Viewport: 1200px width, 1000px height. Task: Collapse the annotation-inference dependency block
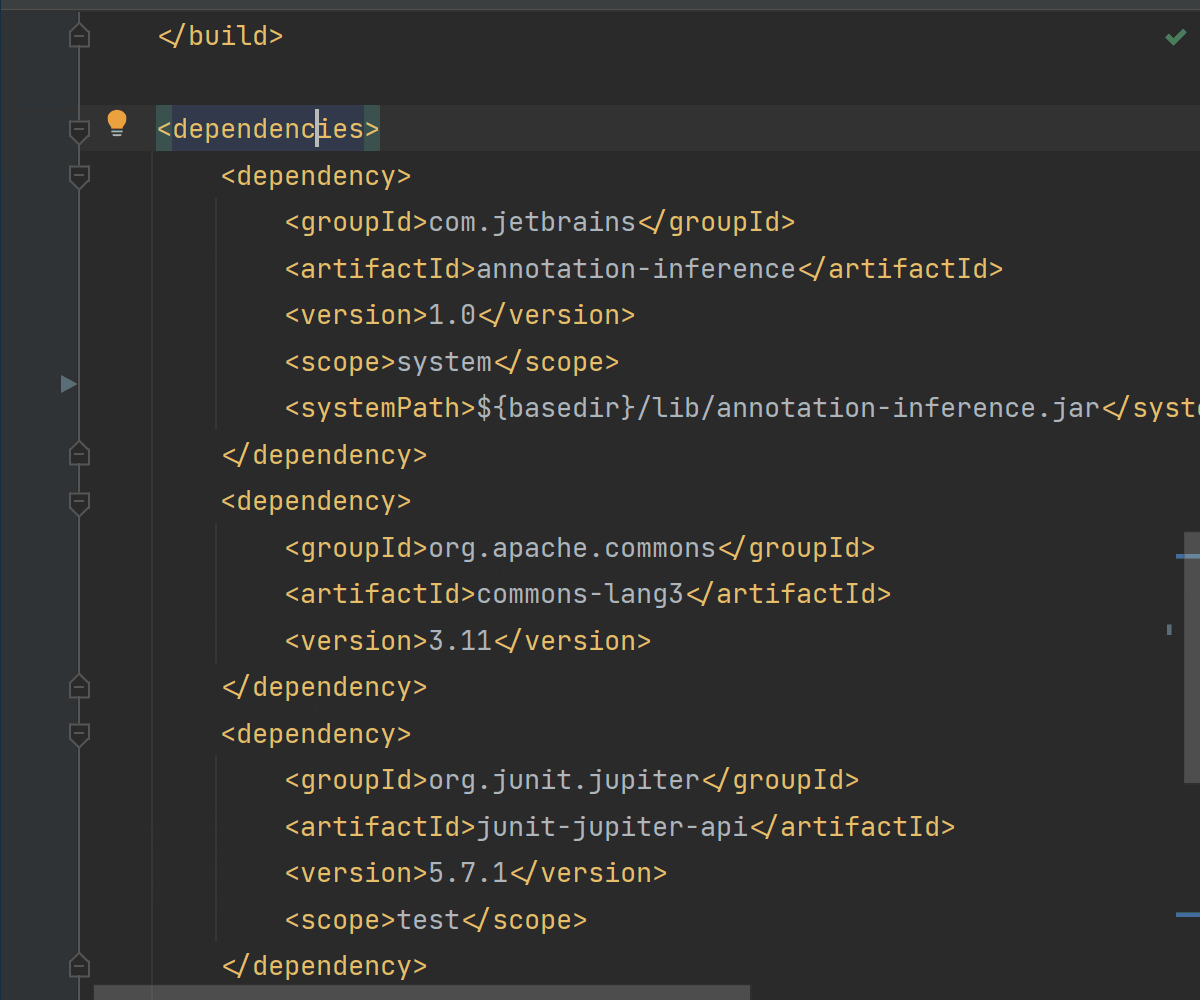(x=78, y=177)
